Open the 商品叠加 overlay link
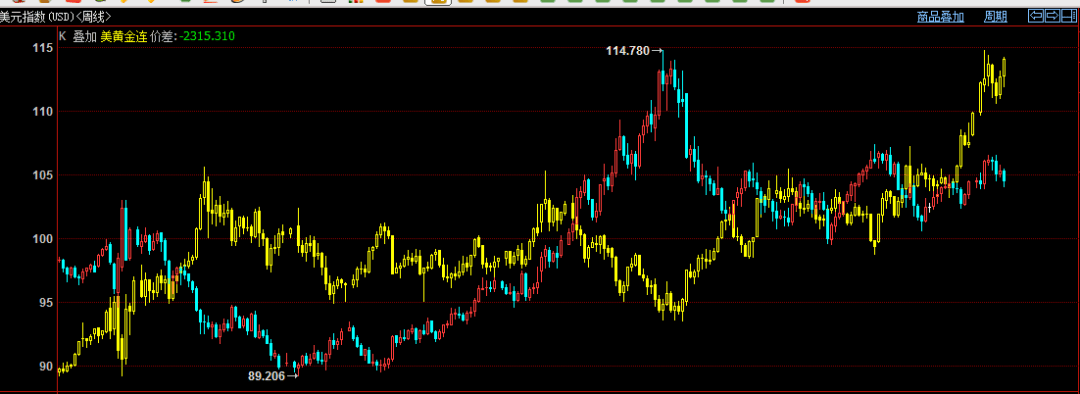Viewport: 1080px width, 394px height. pos(940,17)
